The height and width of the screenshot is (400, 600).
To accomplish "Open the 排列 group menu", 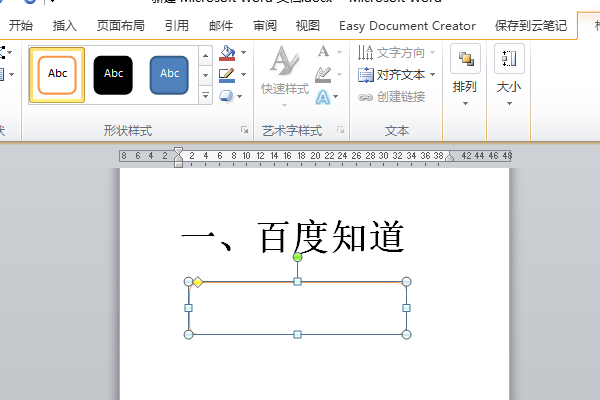I will pos(465,75).
